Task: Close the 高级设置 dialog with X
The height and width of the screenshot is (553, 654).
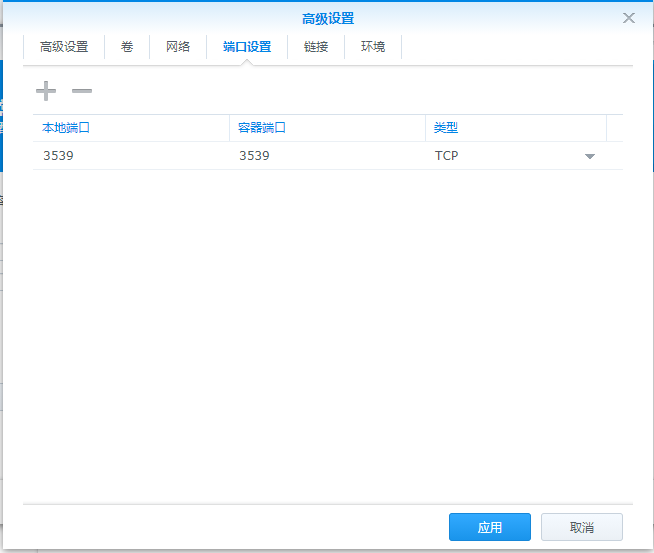Action: (x=629, y=18)
